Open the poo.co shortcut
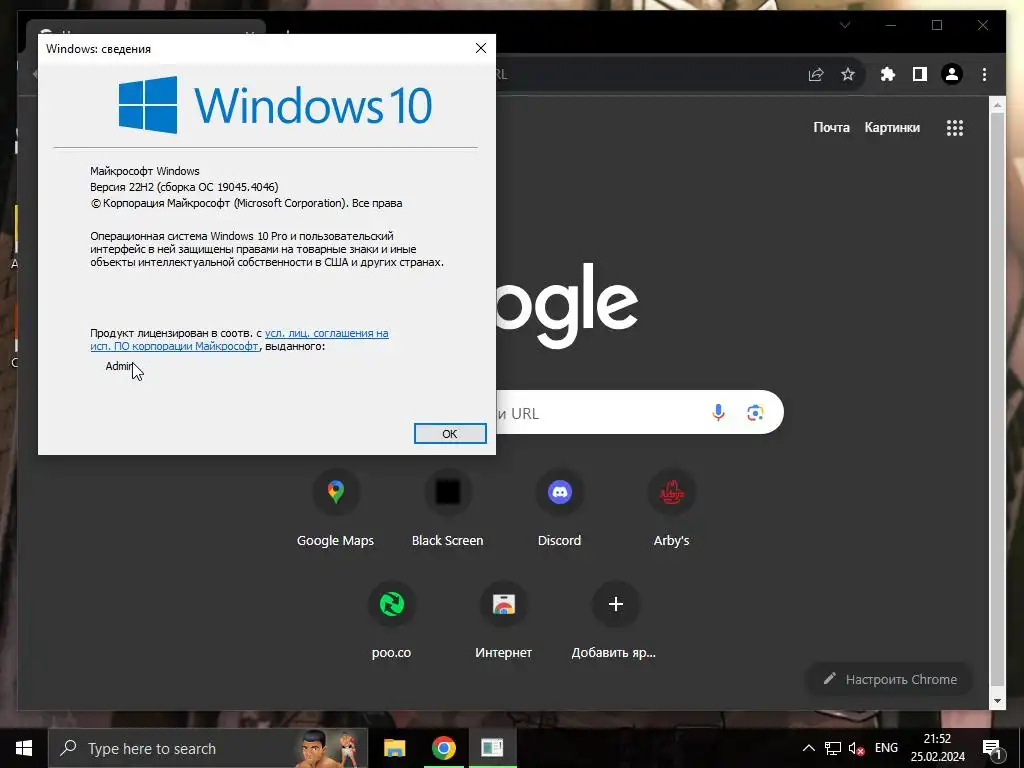The image size is (1024, 768). pyautogui.click(x=392, y=621)
